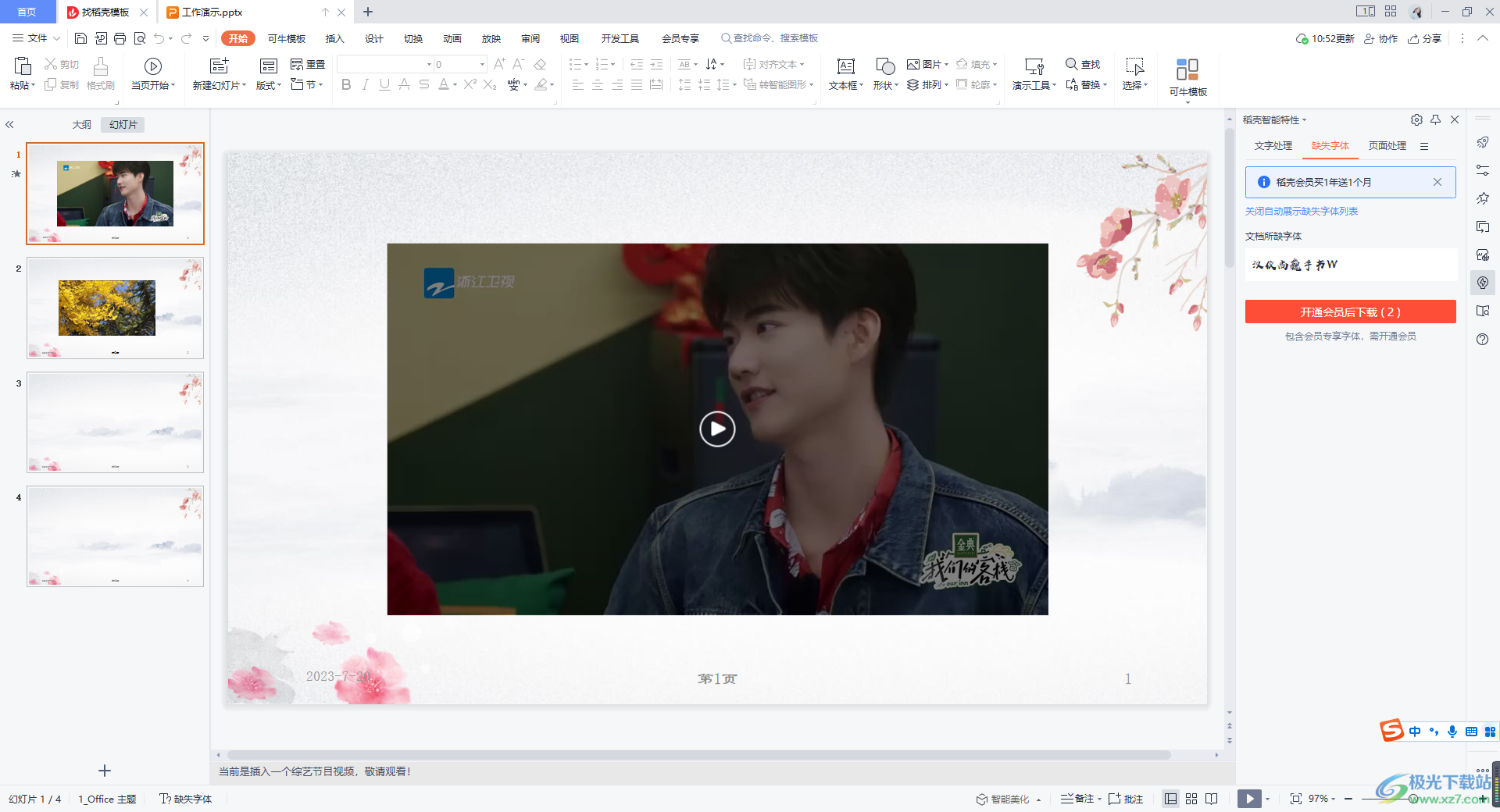Switch to slide sorter view
The height and width of the screenshot is (812, 1500).
point(1191,799)
